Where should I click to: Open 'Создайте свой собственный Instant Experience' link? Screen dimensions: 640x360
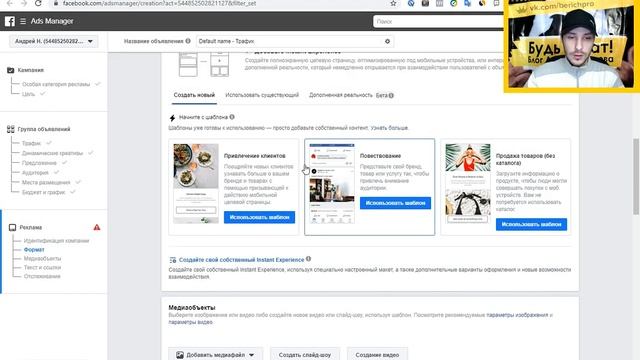tap(242, 260)
